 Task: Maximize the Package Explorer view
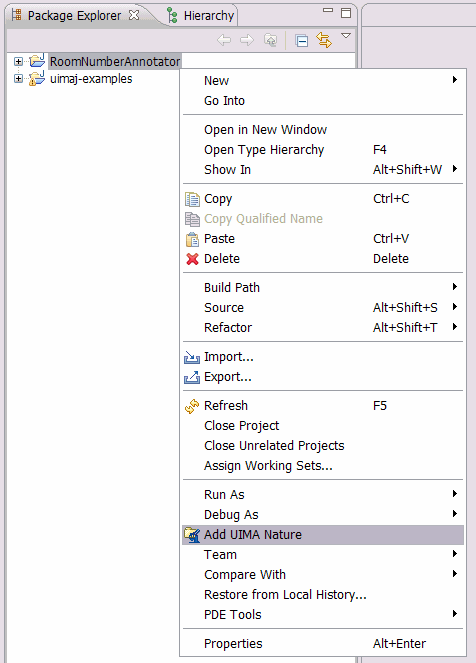346,13
